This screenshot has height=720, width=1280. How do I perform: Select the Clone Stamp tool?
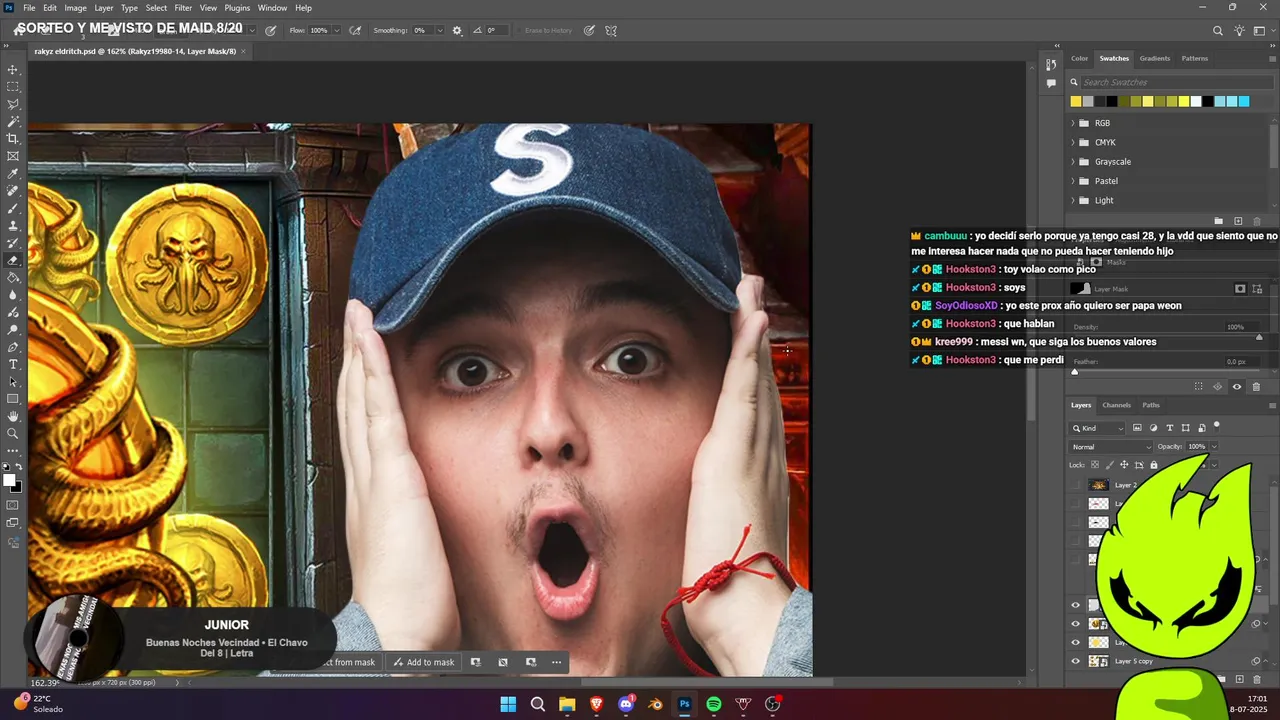coord(13,226)
